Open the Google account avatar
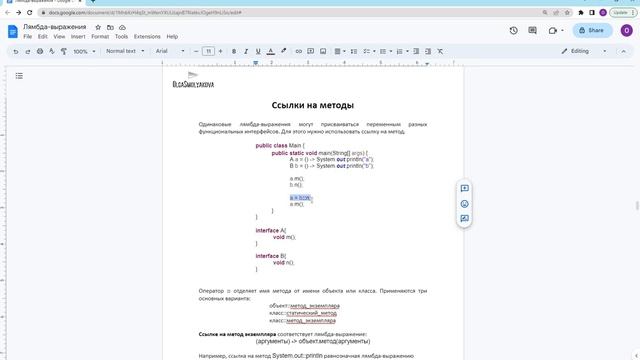640x360 pixels. click(627, 30)
